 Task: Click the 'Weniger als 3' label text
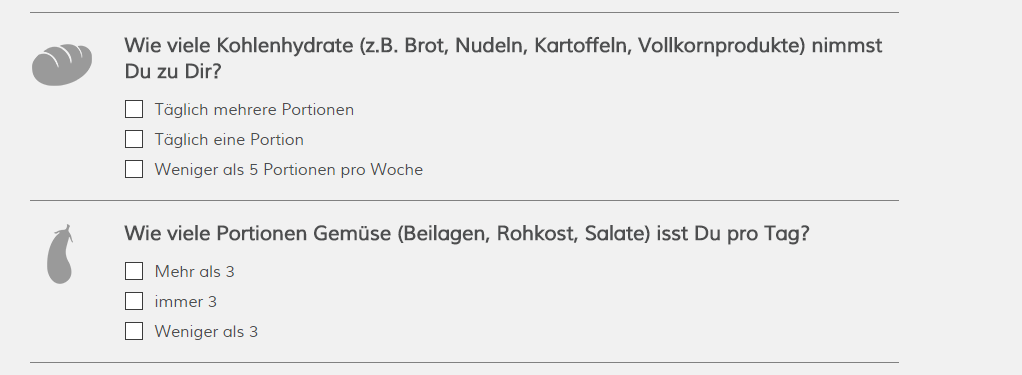tap(206, 331)
